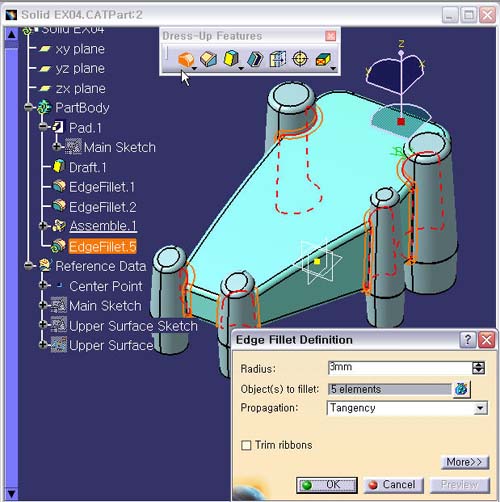Select the Shell tool icon
This screenshot has width=500, height=502.
255,59
